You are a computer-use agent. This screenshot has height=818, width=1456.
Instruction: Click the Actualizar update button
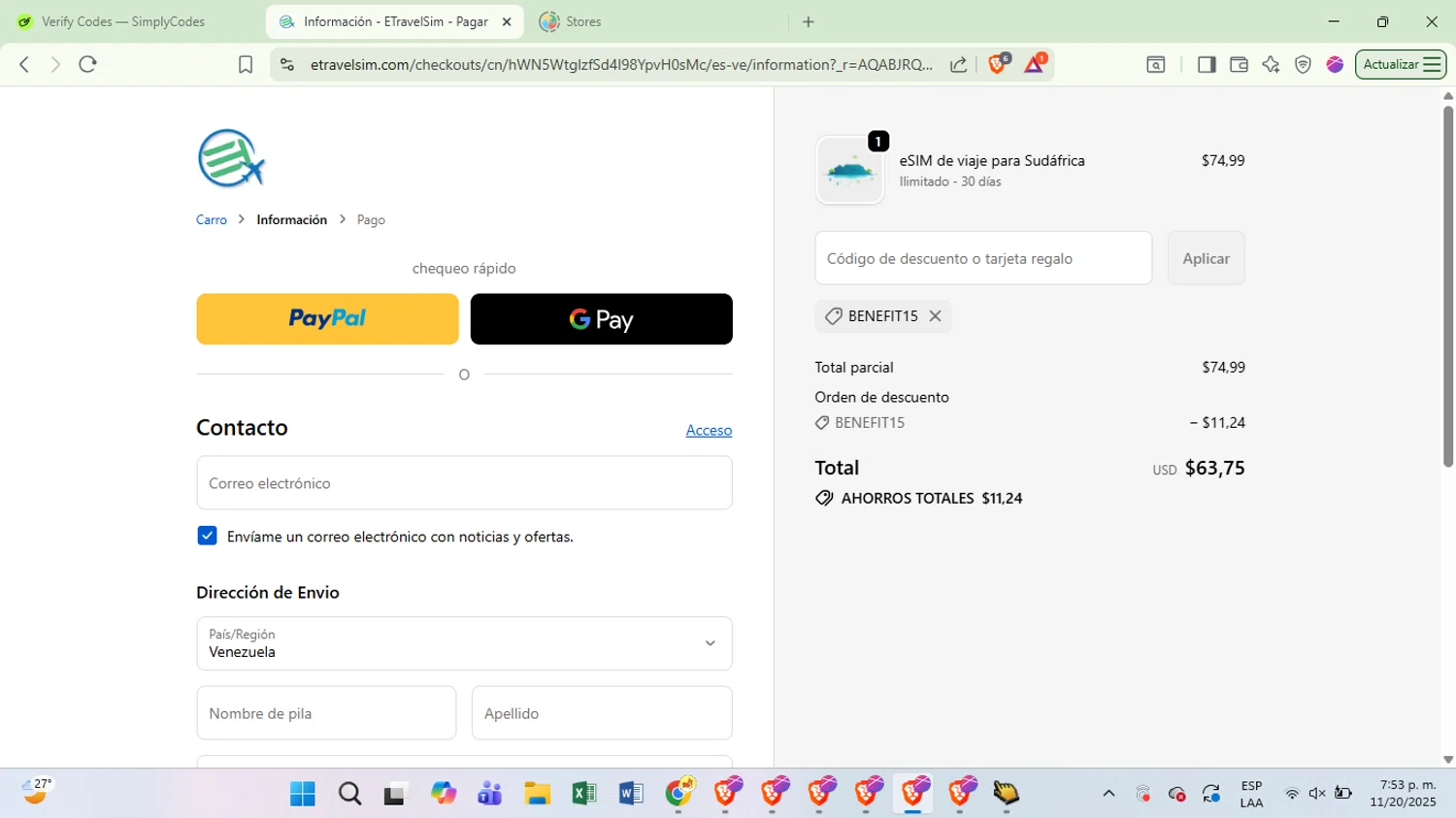pos(1391,64)
